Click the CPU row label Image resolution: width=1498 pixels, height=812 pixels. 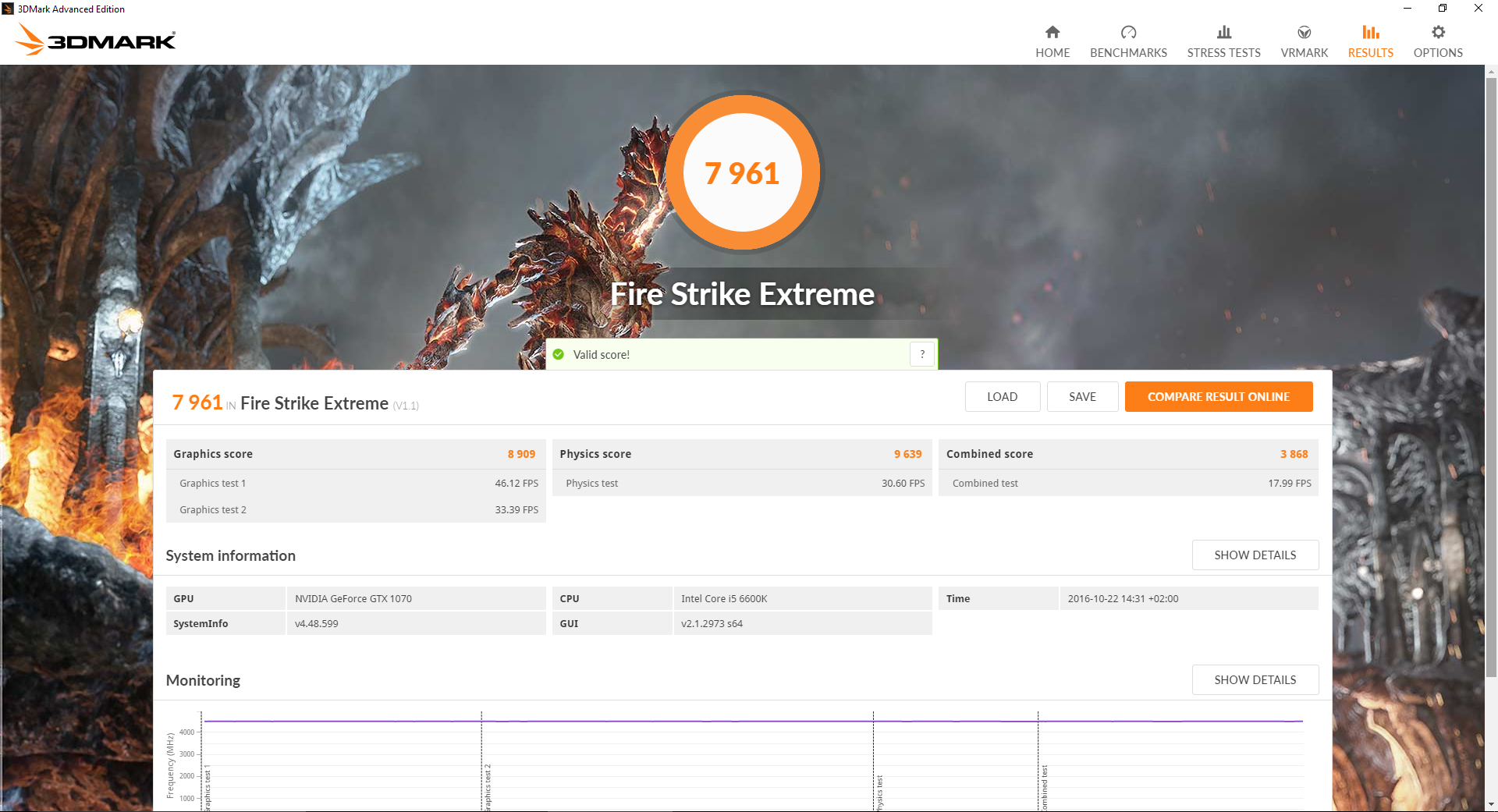pyautogui.click(x=570, y=599)
